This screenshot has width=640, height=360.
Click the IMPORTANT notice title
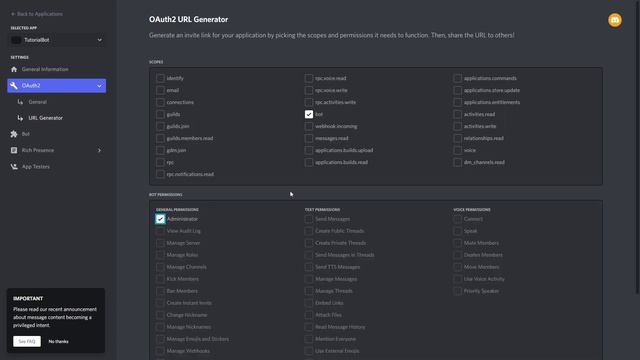coord(28,298)
